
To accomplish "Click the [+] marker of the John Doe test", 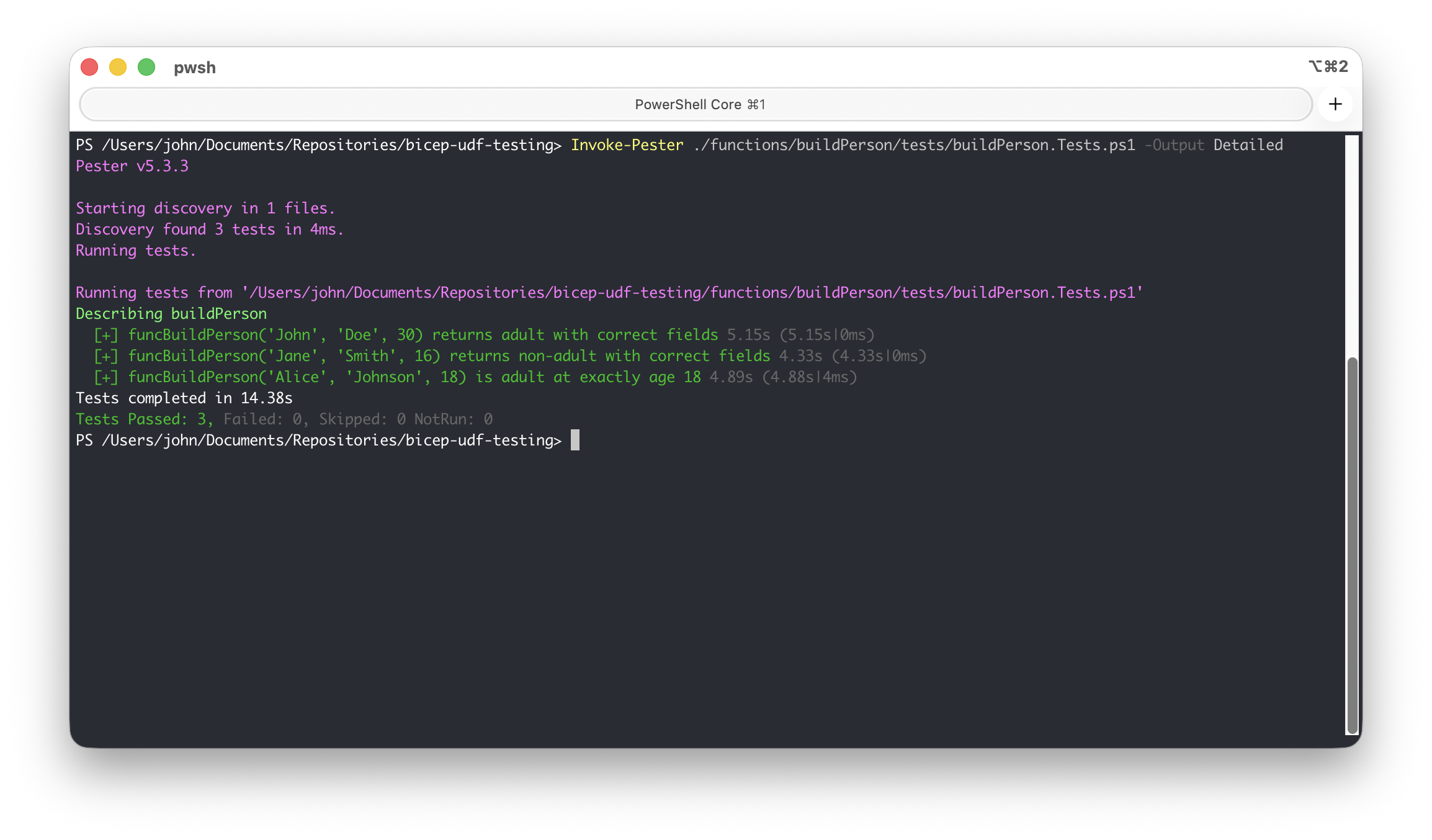I will tap(105, 335).
